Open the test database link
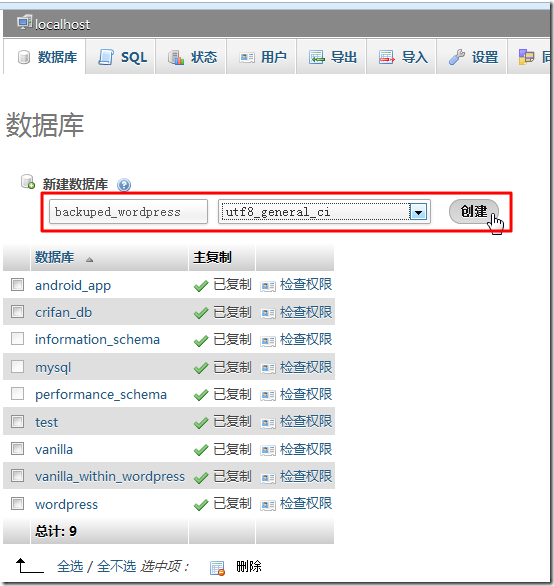 [46, 422]
